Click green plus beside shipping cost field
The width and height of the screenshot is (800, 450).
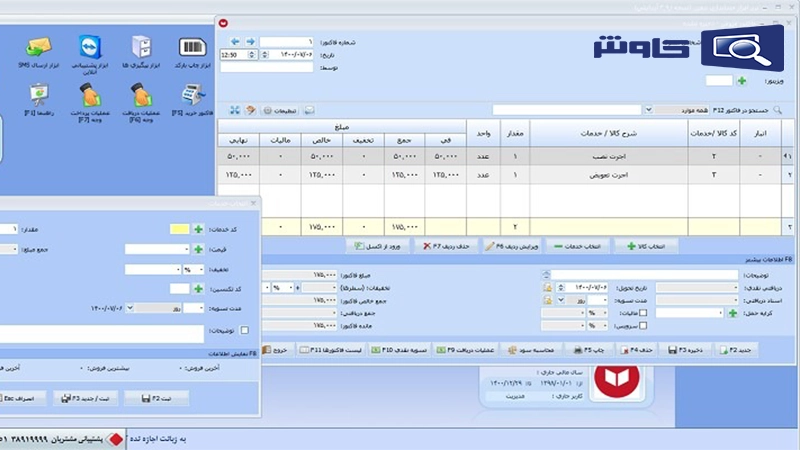[x=733, y=313]
